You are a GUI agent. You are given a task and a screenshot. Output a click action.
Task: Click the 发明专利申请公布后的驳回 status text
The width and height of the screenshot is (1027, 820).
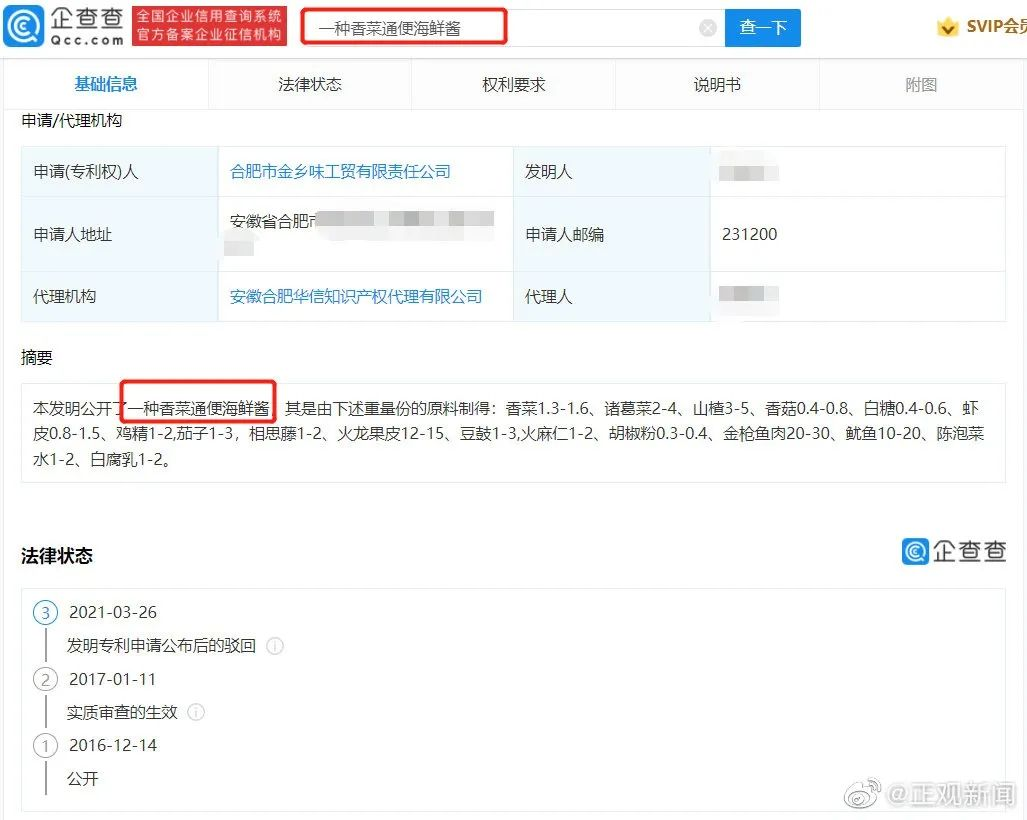pyautogui.click(x=161, y=646)
